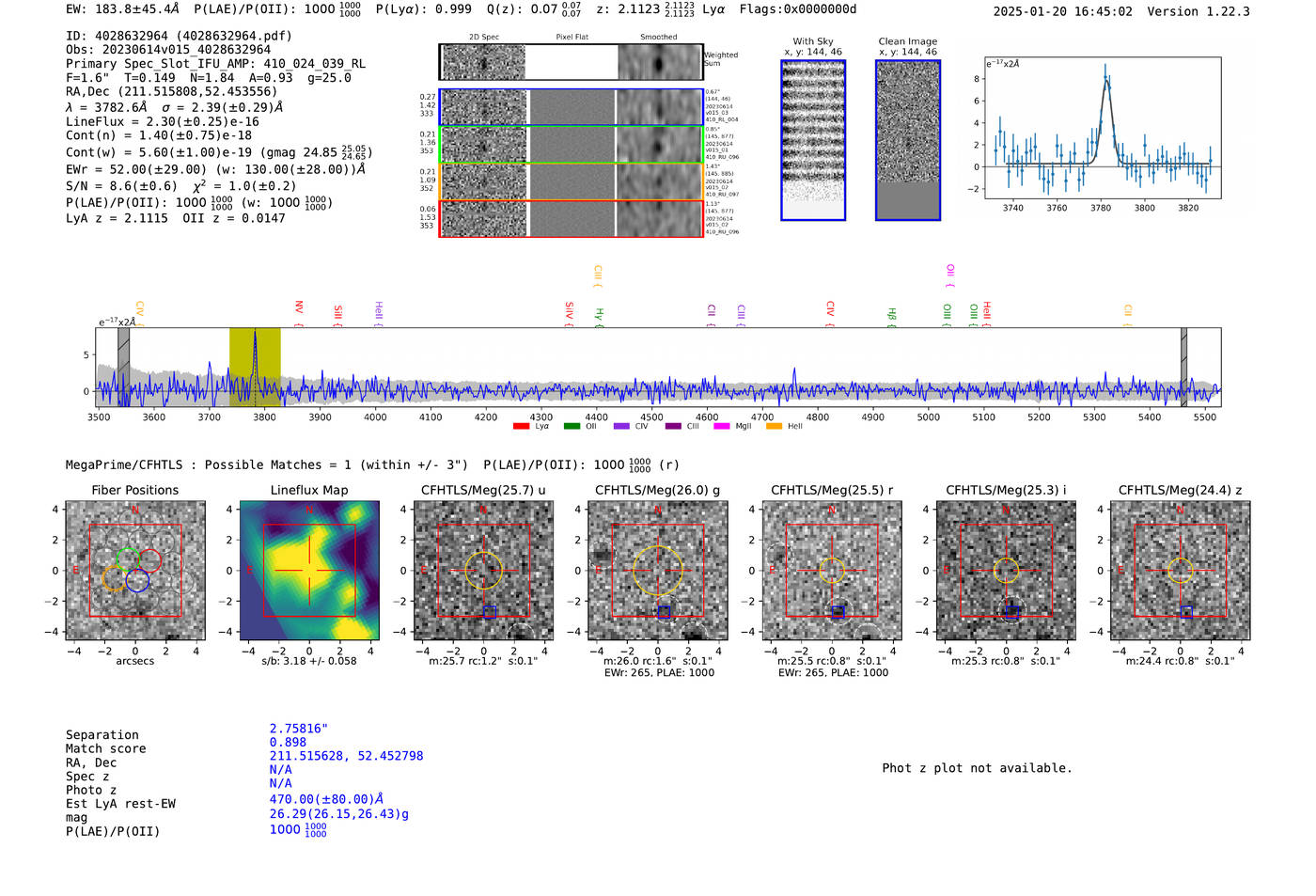Select the red-bordered 2D spectrum row
1316x896 pixels.
point(572,218)
